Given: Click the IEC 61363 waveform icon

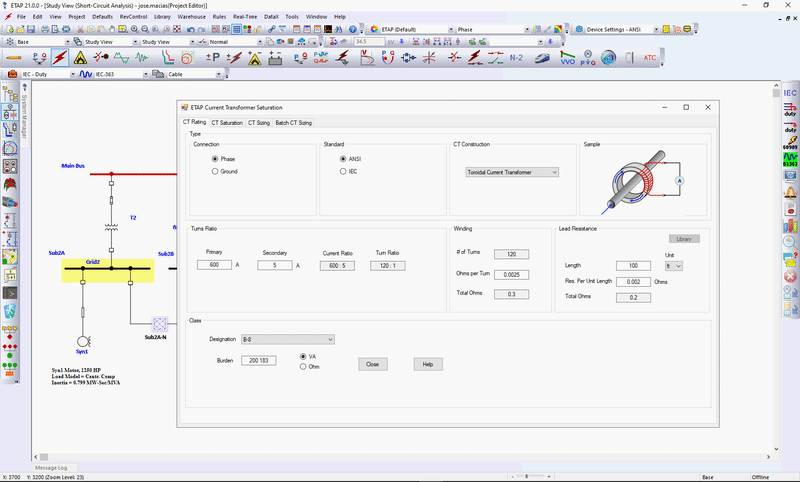Looking at the screenshot, I should pyautogui.click(x=790, y=159).
